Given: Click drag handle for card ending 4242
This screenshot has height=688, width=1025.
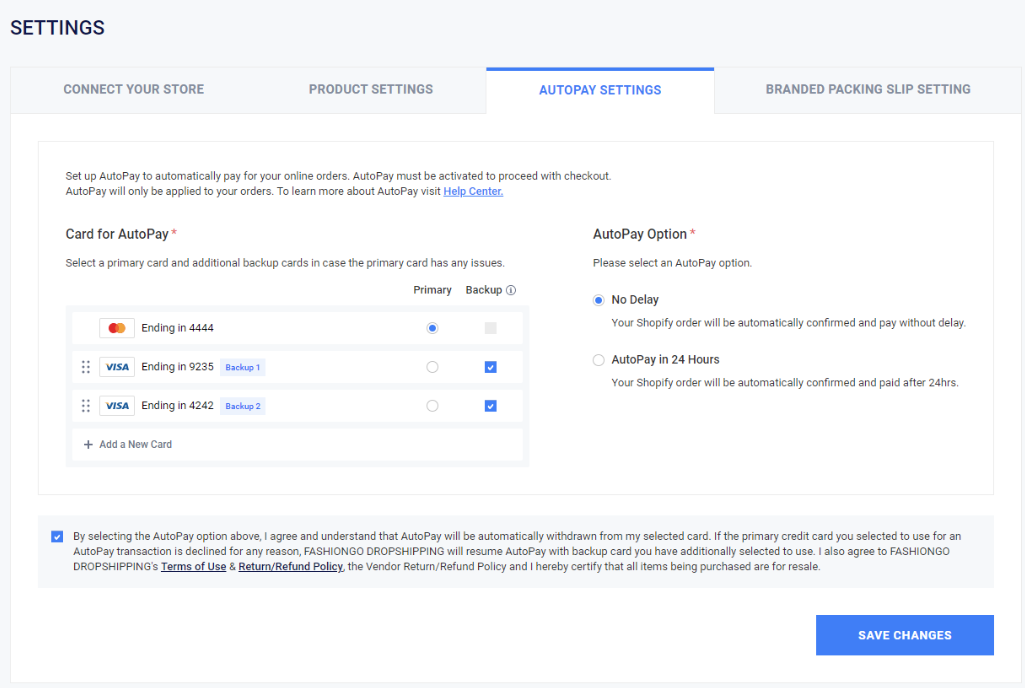Looking at the screenshot, I should pyautogui.click(x=86, y=406).
